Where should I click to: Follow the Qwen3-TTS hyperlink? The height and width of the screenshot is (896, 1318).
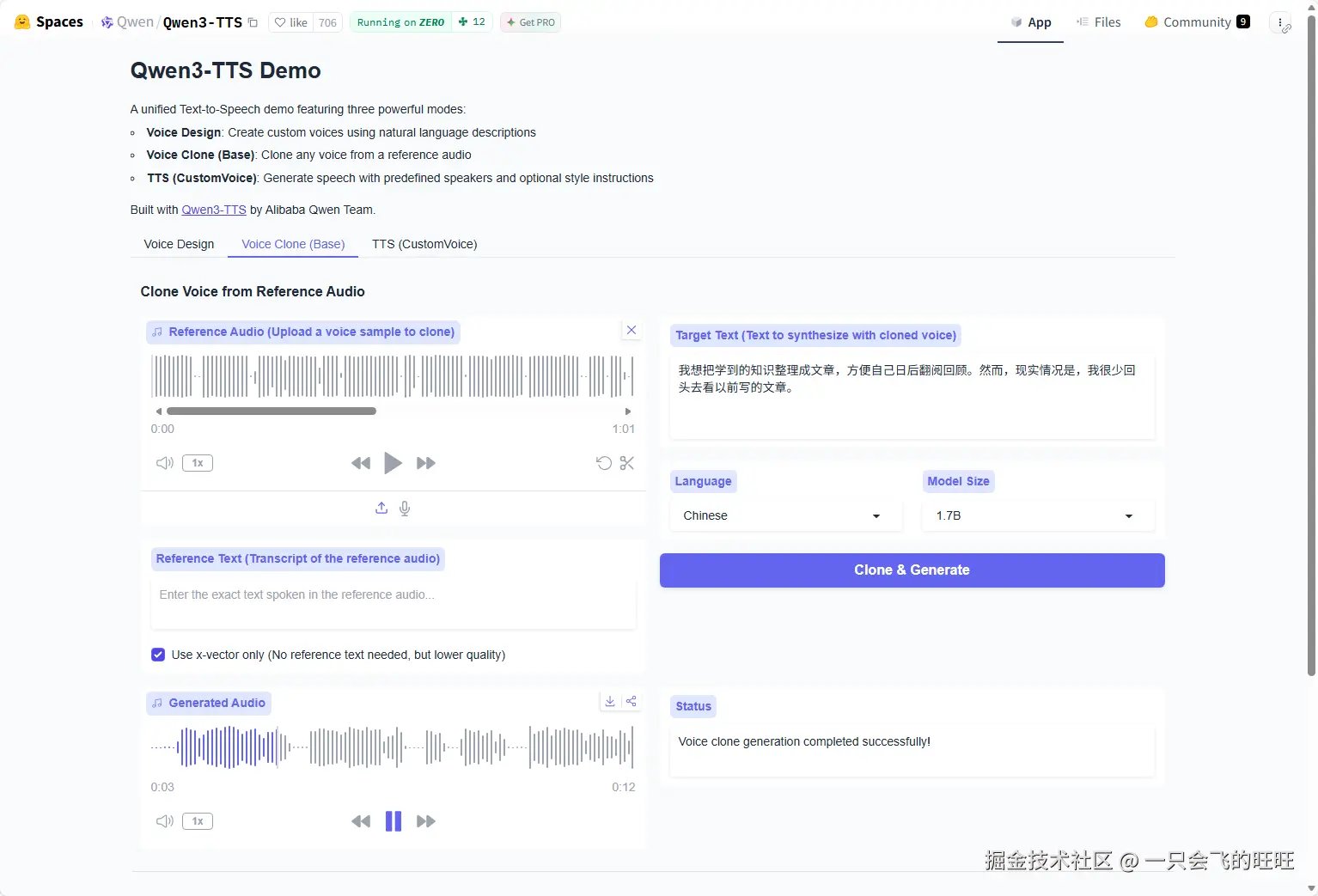214,210
